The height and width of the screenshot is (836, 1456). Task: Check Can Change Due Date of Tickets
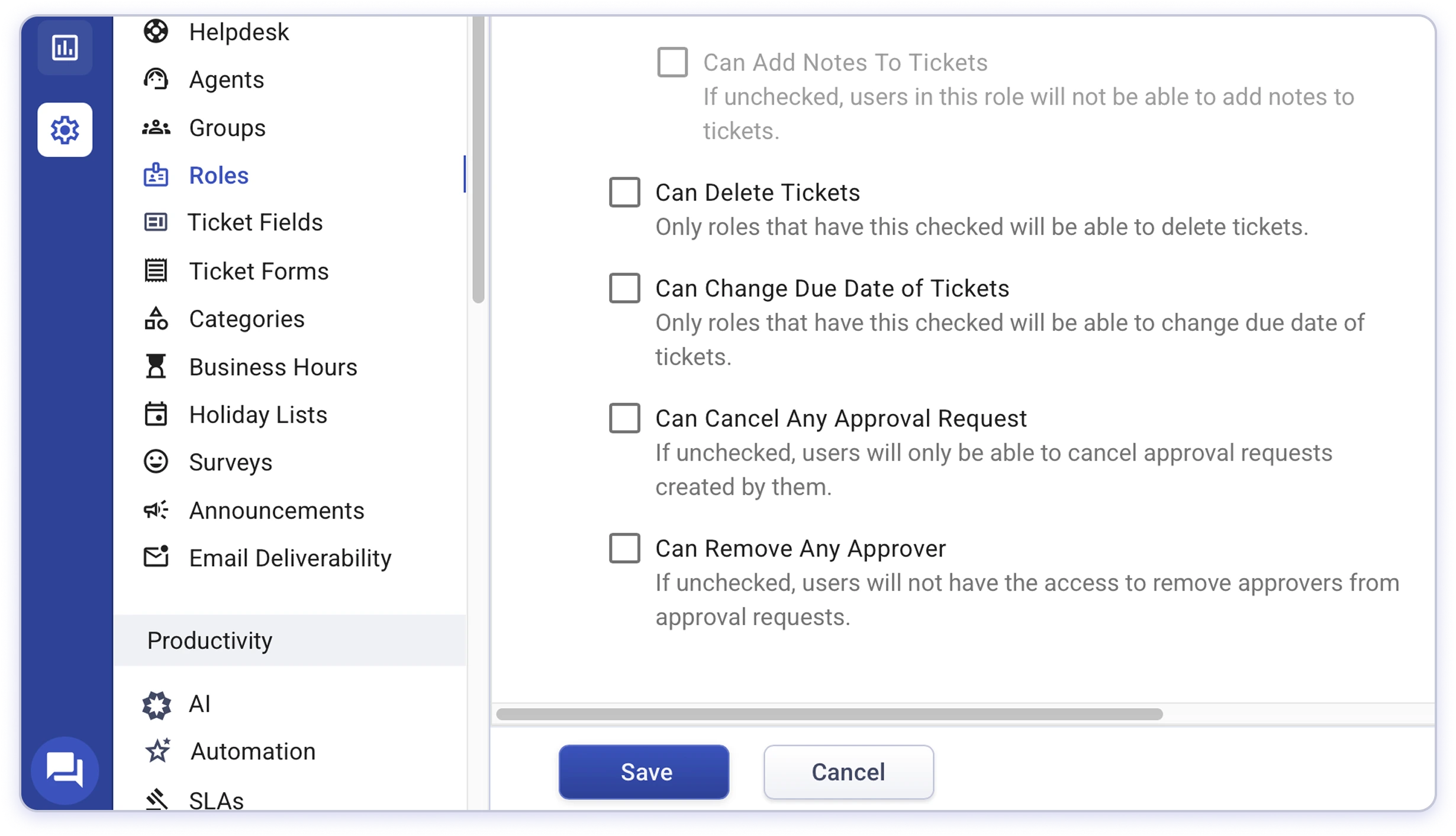click(624, 288)
